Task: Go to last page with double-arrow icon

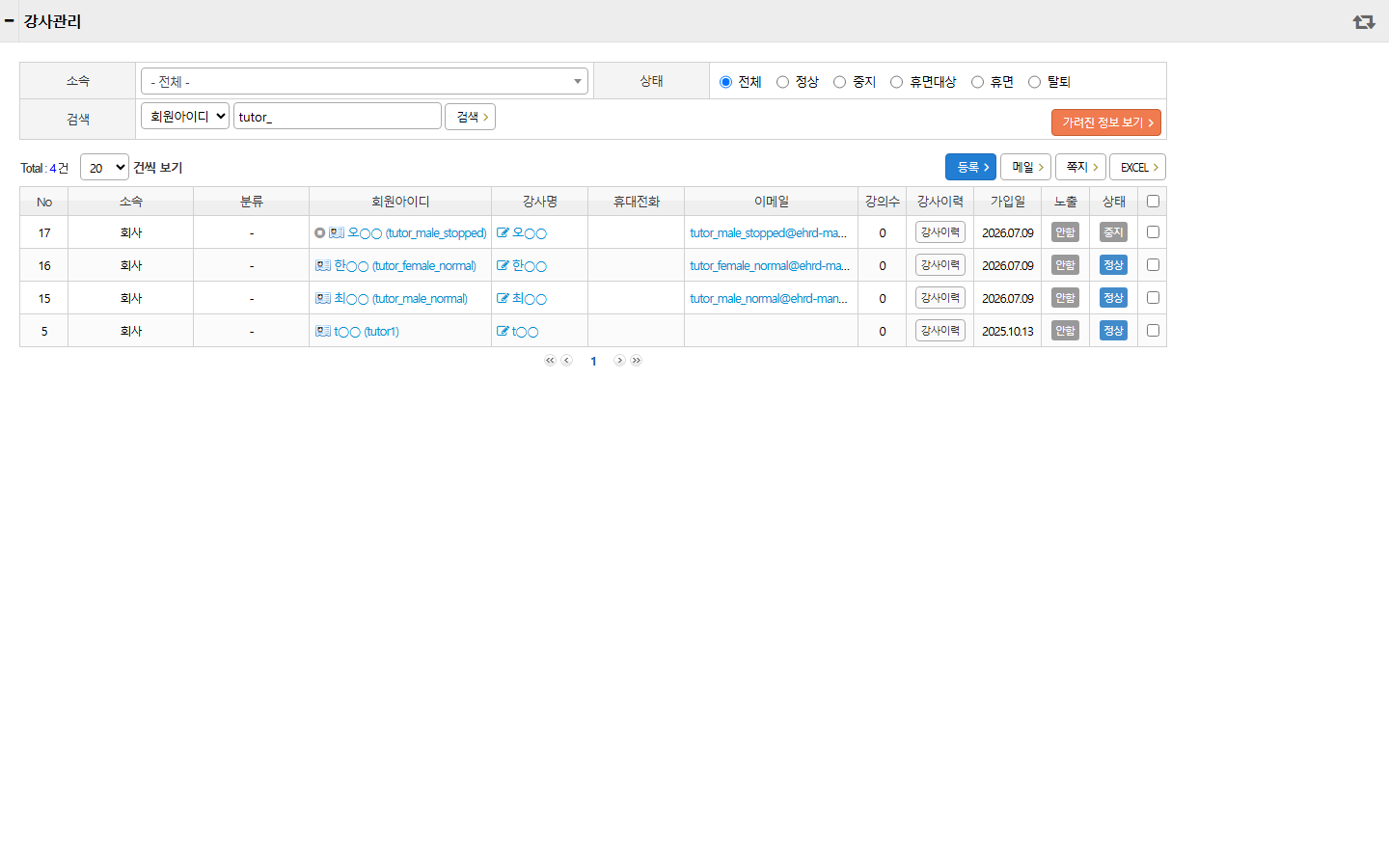Action: 637,361
